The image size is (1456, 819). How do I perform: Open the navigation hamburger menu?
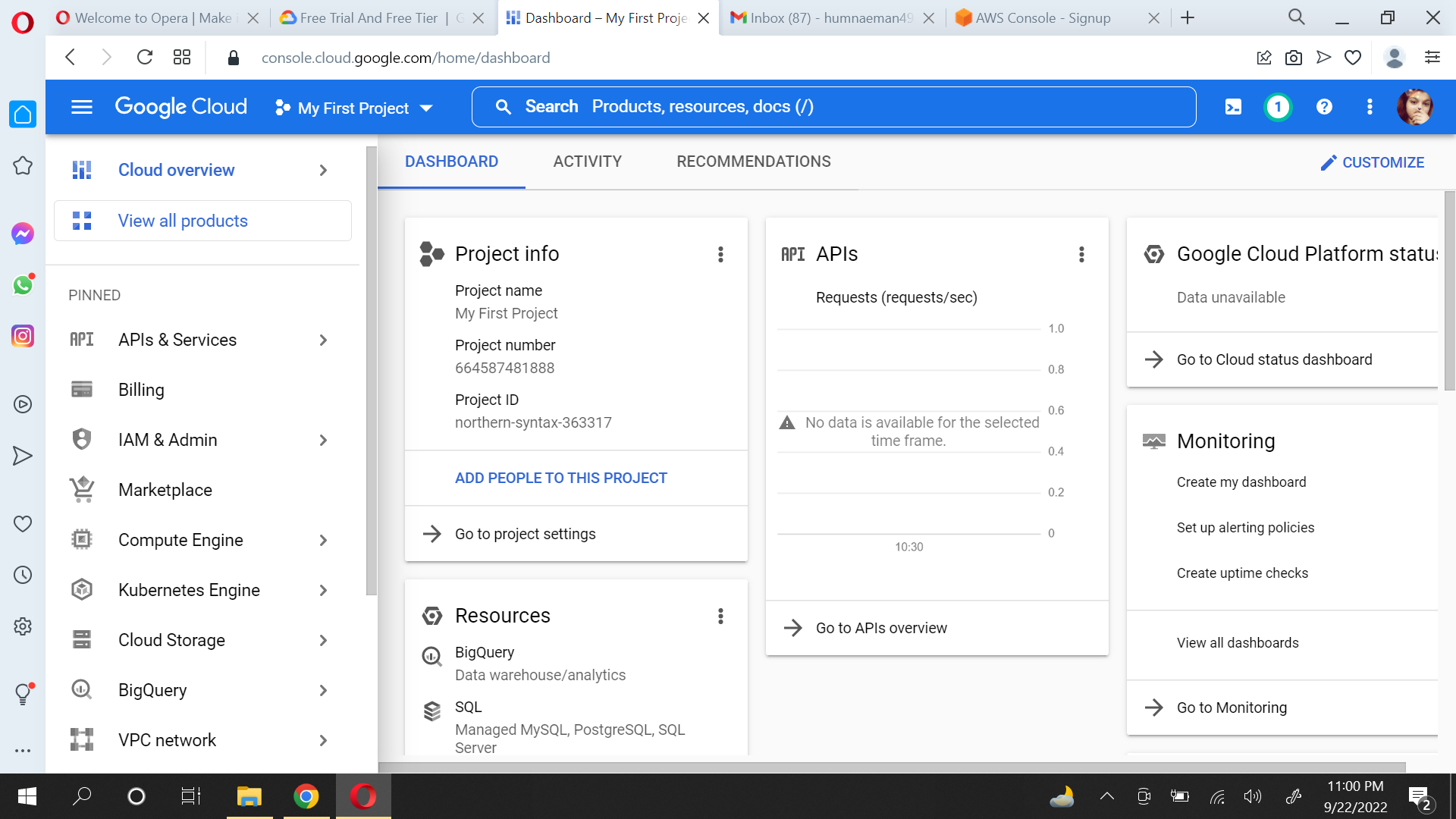click(x=81, y=107)
